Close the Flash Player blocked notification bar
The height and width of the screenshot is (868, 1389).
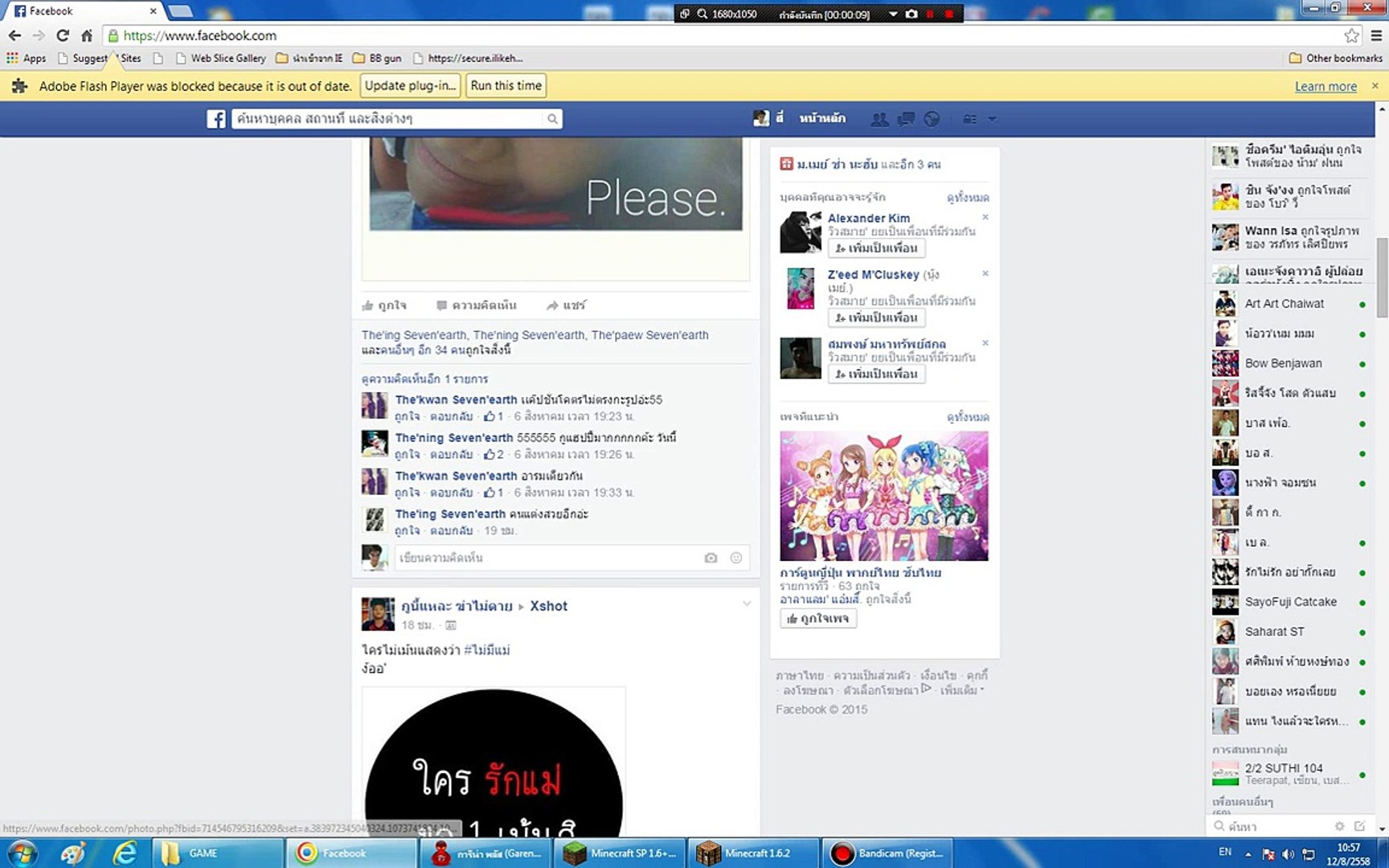click(1375, 86)
